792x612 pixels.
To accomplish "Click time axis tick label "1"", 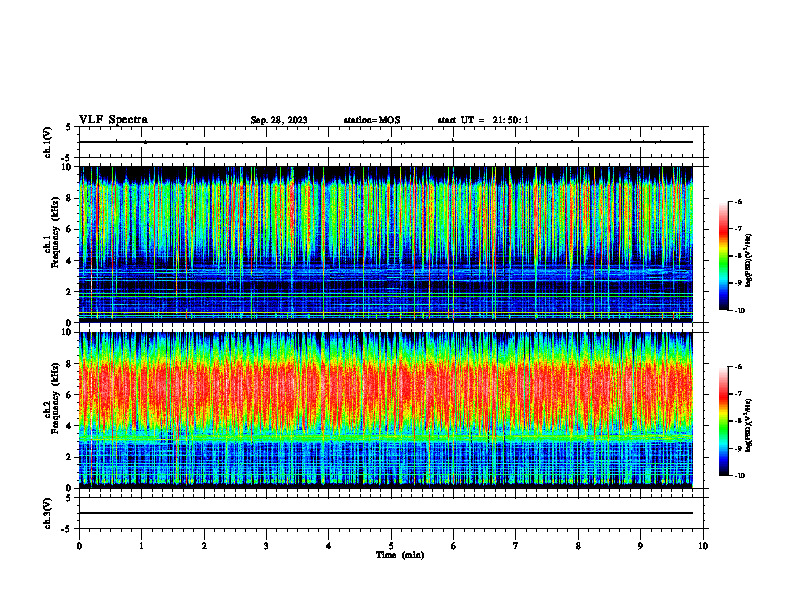I will click(141, 546).
